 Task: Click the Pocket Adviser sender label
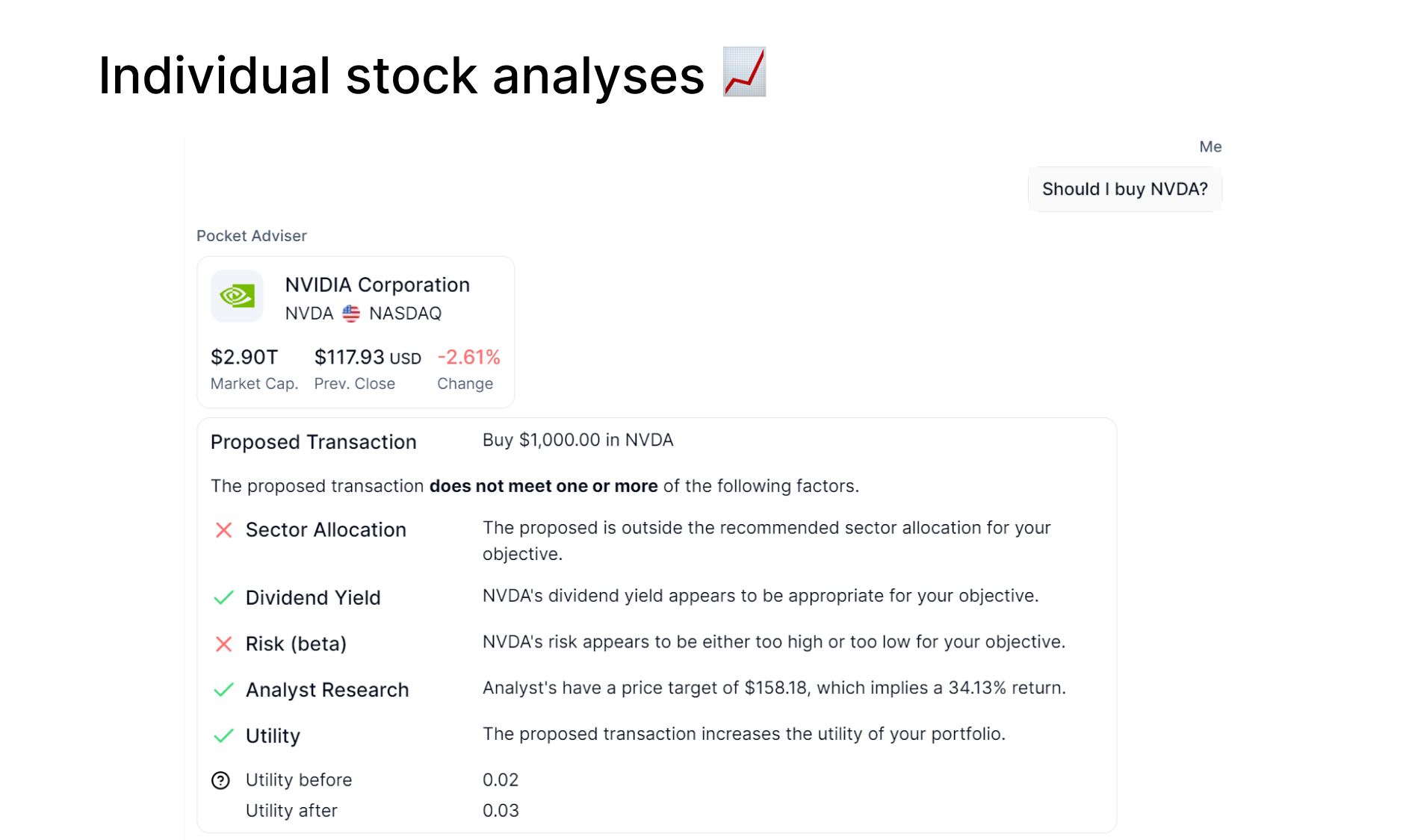(252, 236)
